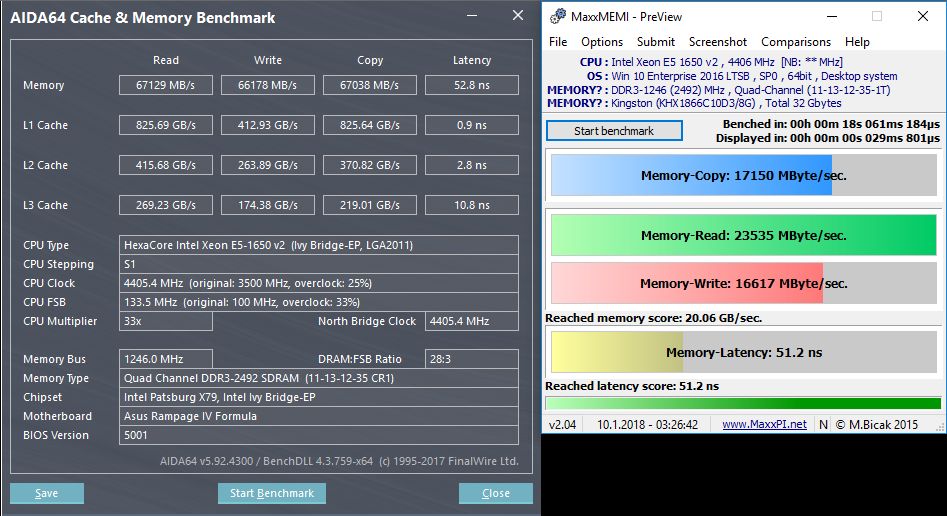This screenshot has height=516, width=947.
Task: Click L3 Cache Copy value 219.01 GB/s
Action: point(370,205)
